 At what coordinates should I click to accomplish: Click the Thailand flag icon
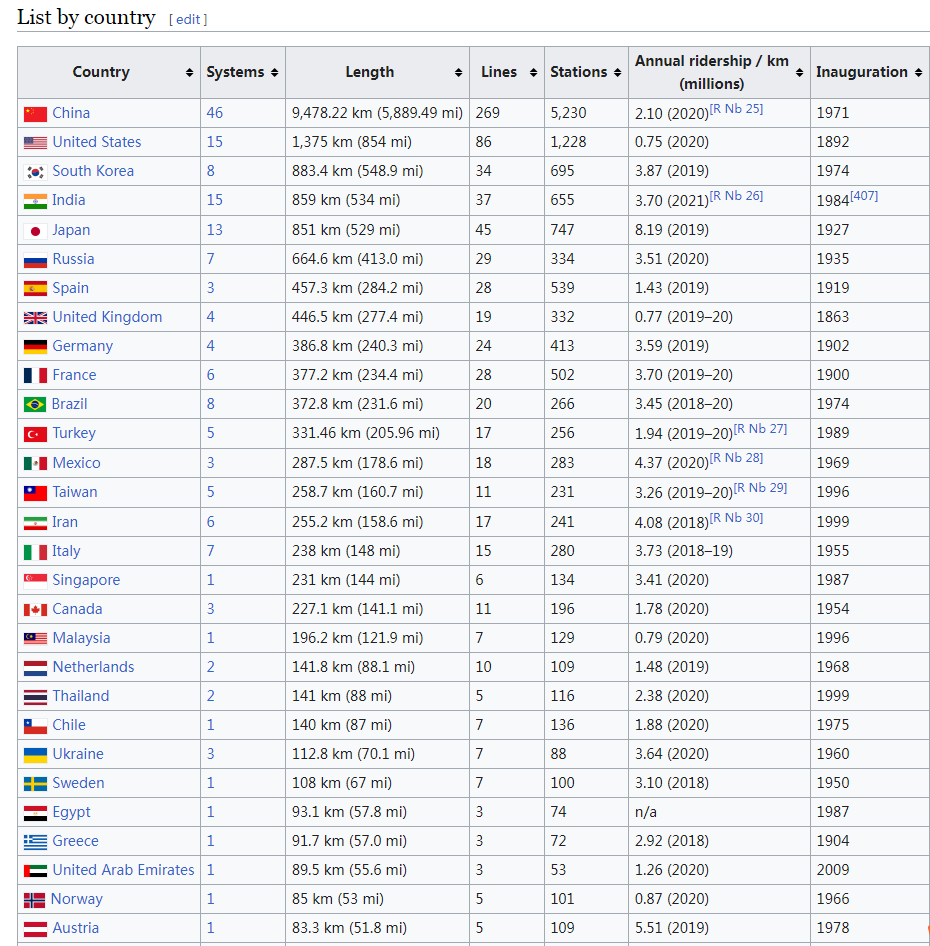[35, 697]
